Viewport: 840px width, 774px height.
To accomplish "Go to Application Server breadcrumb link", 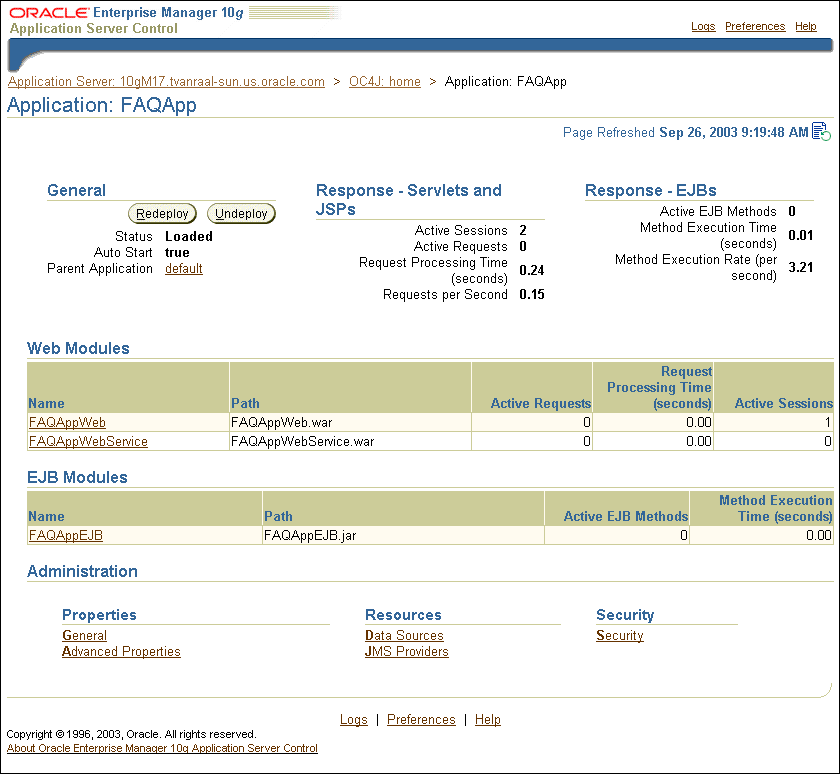I will pyautogui.click(x=166, y=81).
